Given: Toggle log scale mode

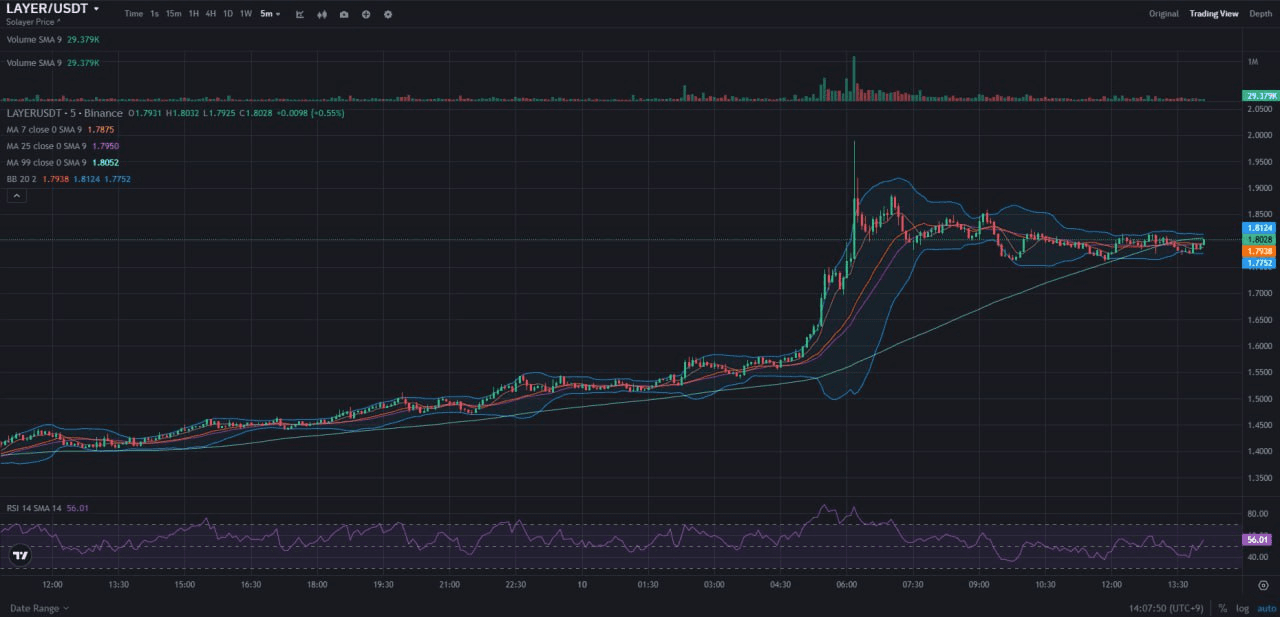Looking at the screenshot, I should point(1242,608).
